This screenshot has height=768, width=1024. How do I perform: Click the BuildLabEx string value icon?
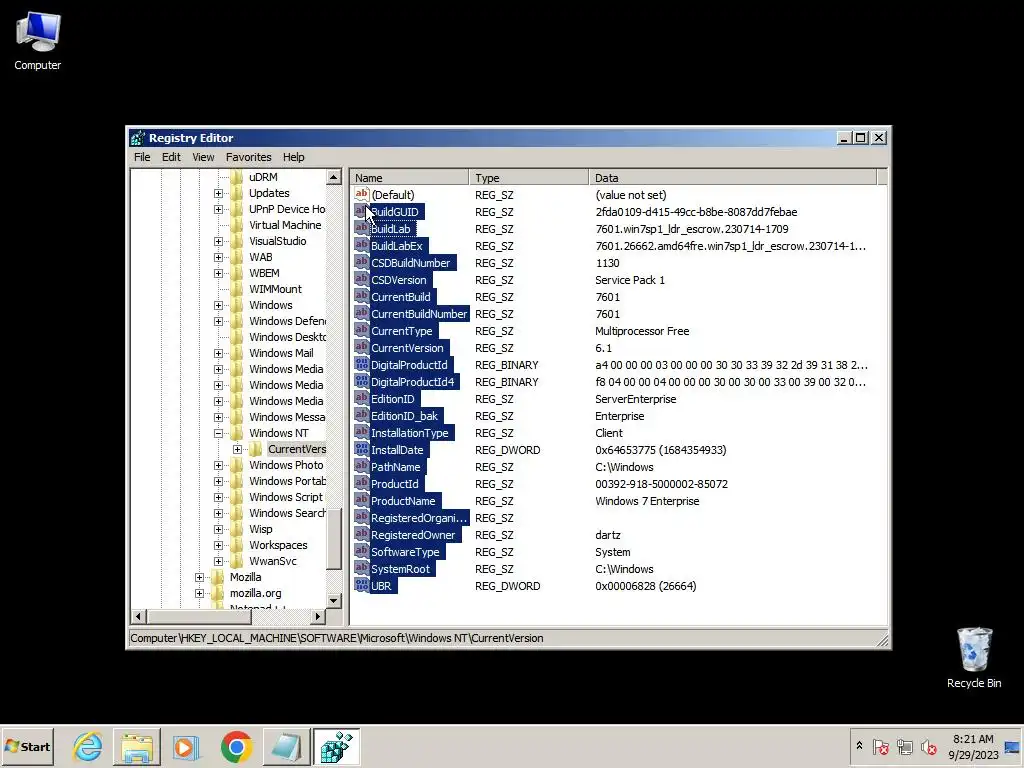[361, 245]
